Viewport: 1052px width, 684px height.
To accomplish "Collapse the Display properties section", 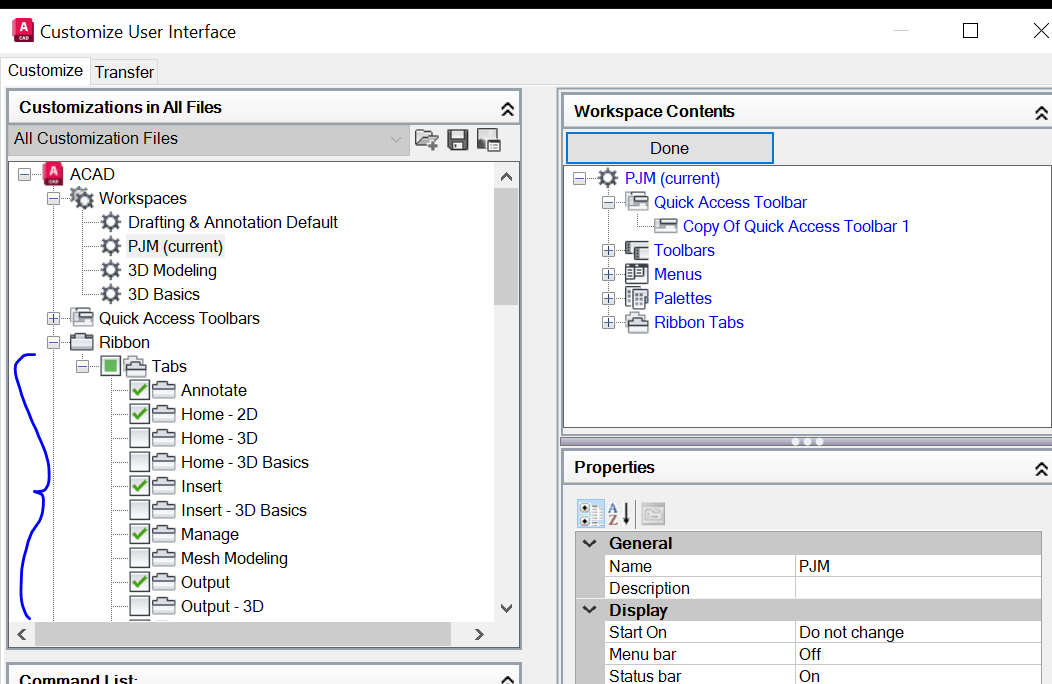I will click(589, 609).
